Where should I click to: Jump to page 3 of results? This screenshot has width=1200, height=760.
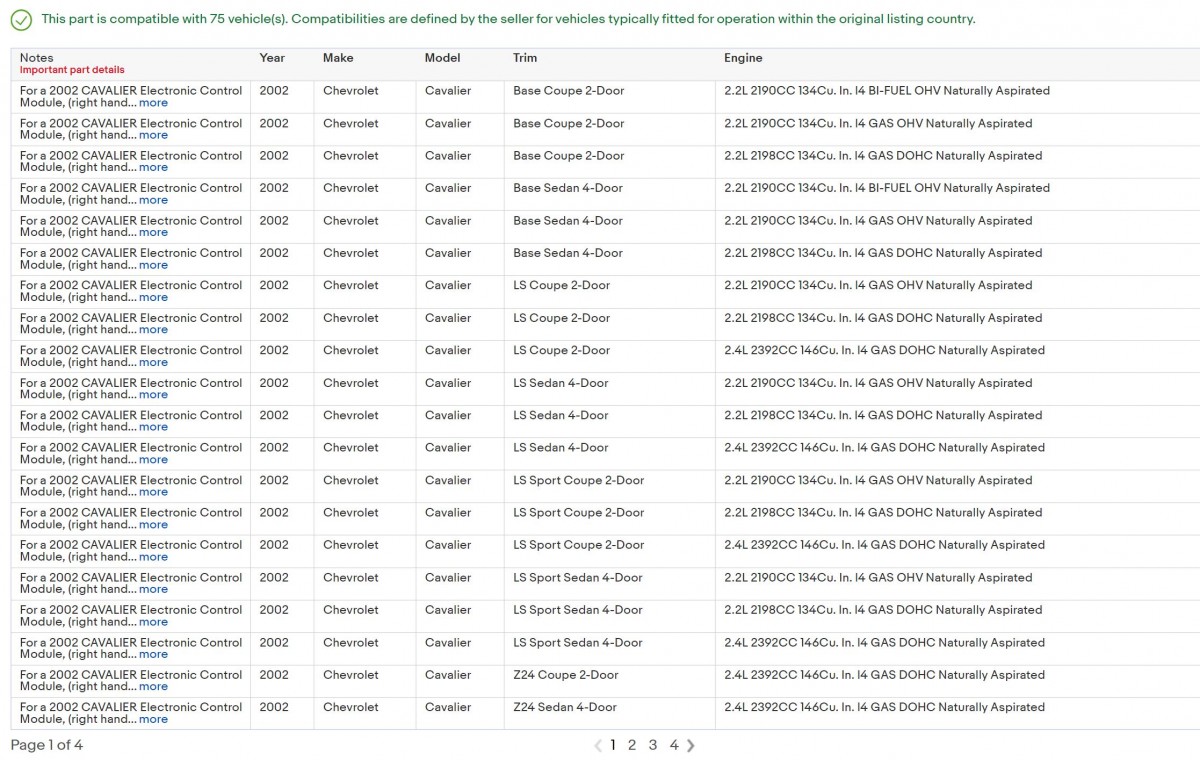point(653,745)
